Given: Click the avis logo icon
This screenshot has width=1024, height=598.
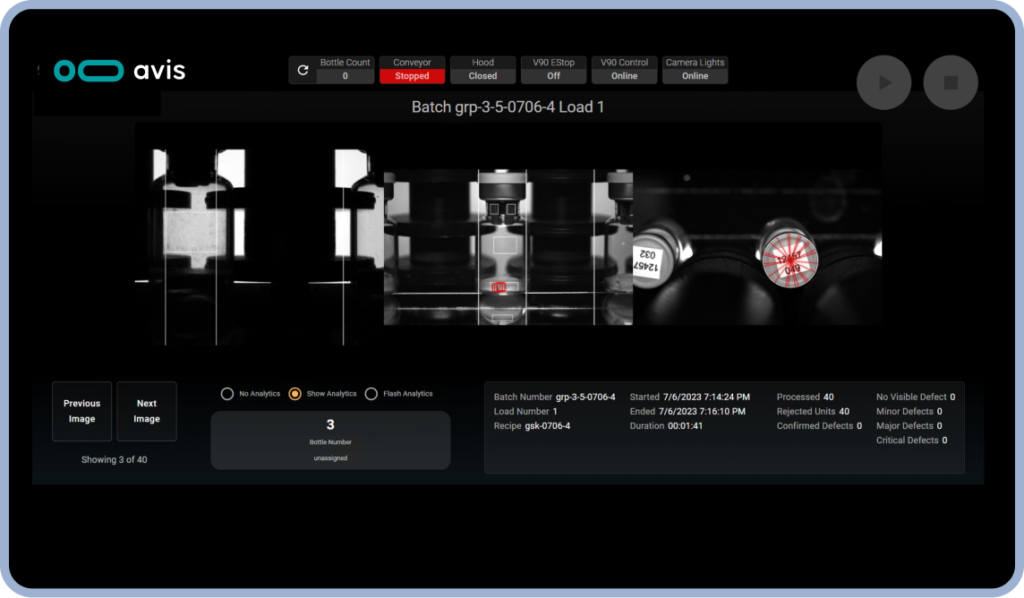Looking at the screenshot, I should point(87,70).
